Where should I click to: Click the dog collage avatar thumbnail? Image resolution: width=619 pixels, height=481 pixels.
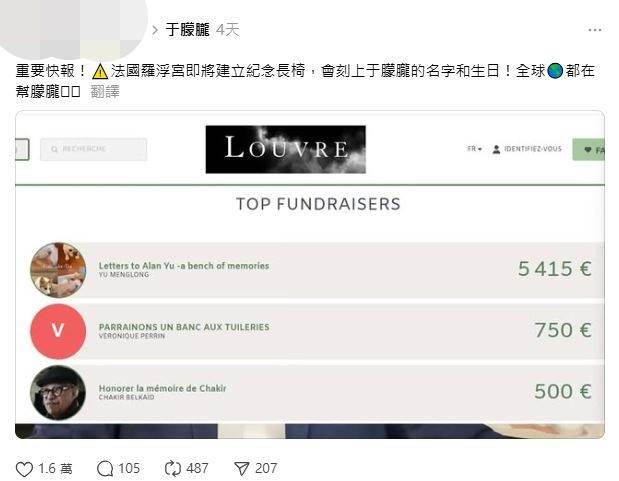(58, 270)
